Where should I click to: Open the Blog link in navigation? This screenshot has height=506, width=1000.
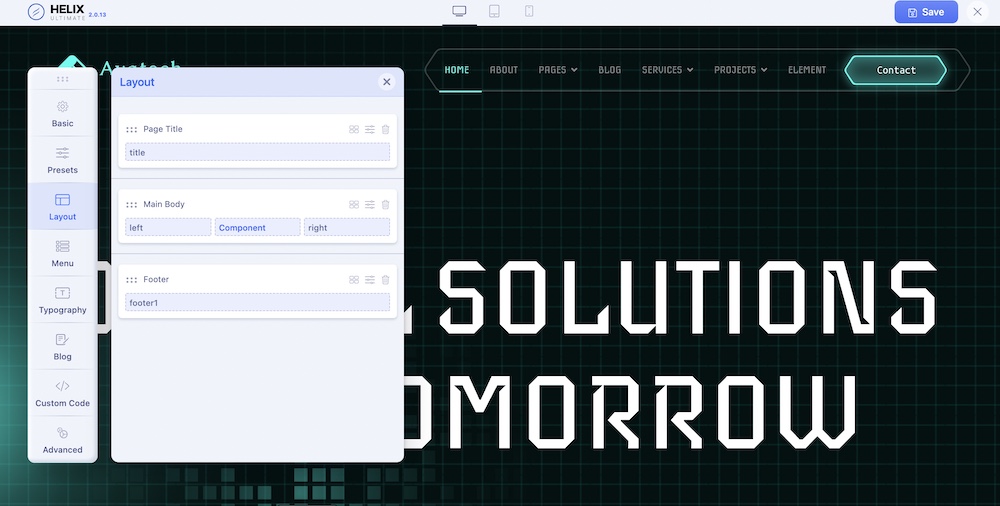point(609,70)
